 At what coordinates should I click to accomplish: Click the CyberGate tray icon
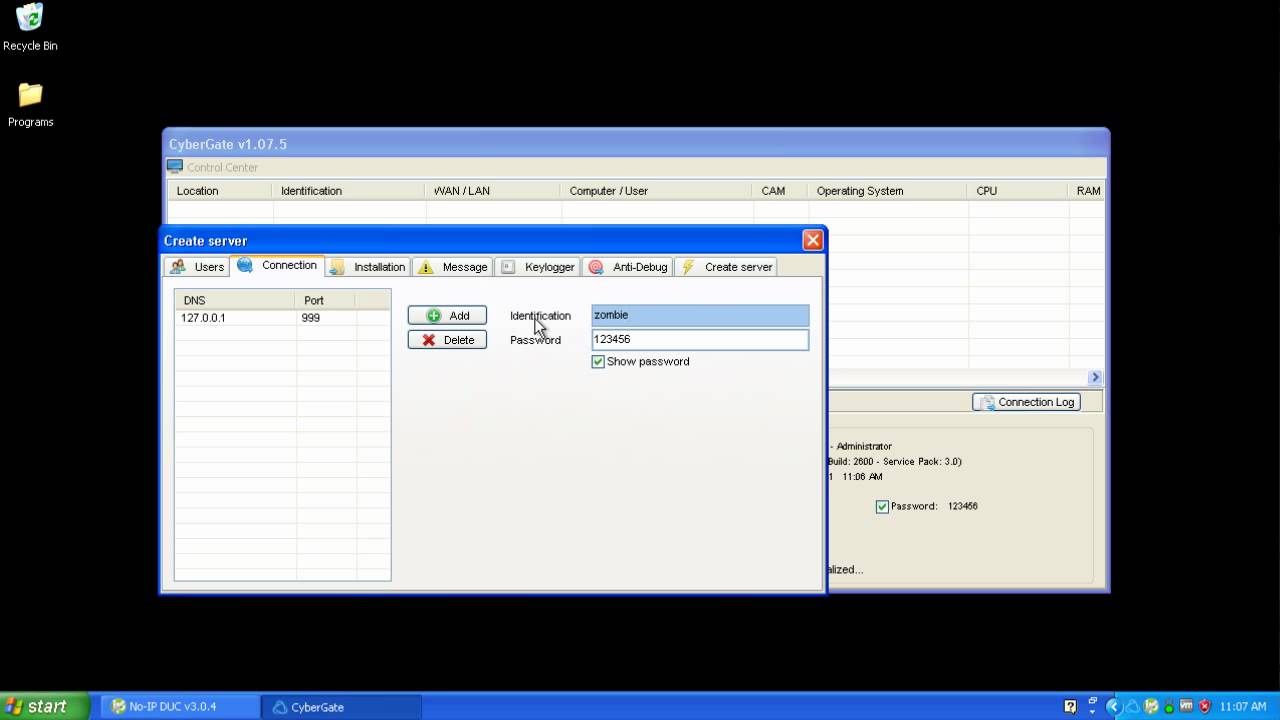1135,707
